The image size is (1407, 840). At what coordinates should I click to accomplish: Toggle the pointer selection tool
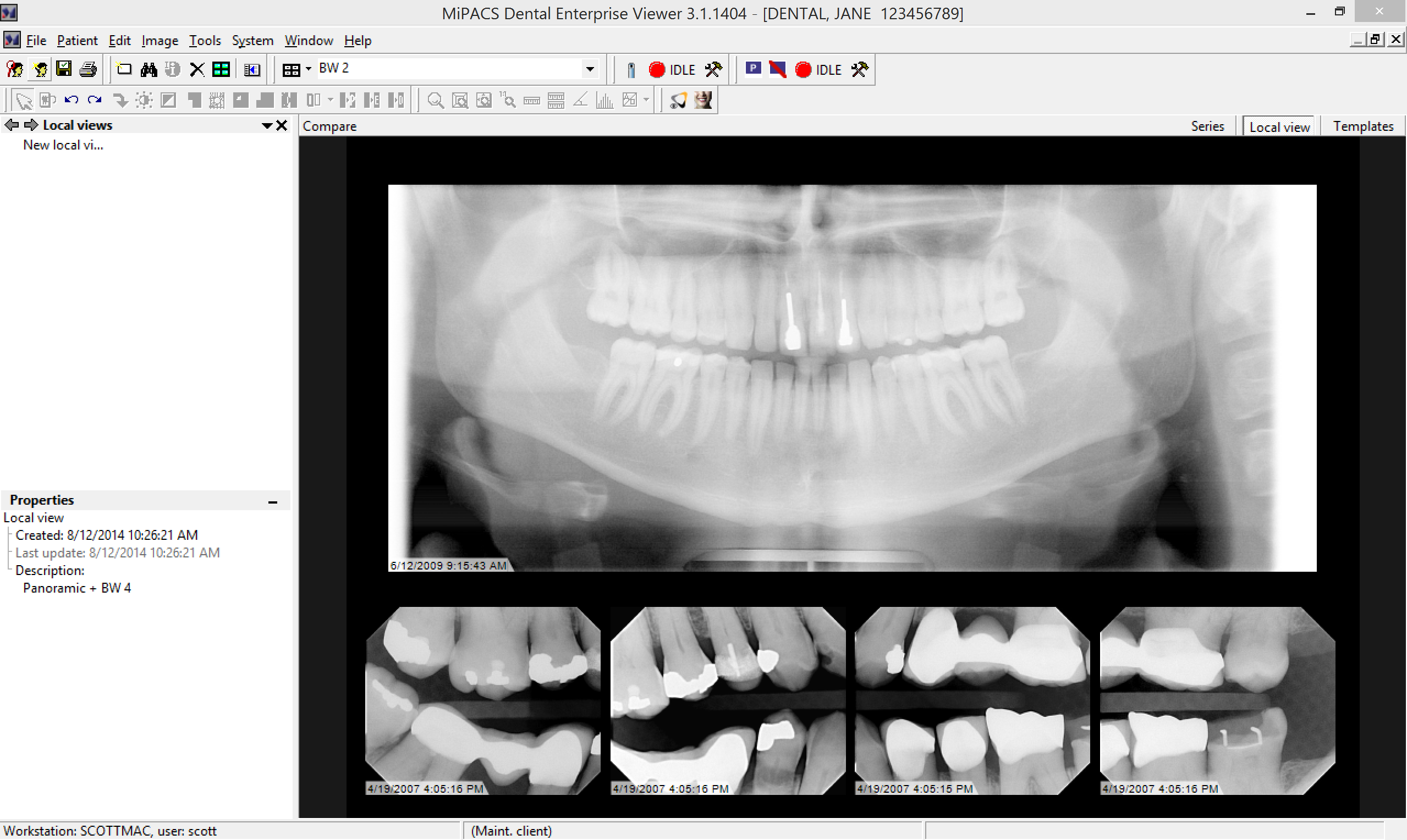pos(23,100)
